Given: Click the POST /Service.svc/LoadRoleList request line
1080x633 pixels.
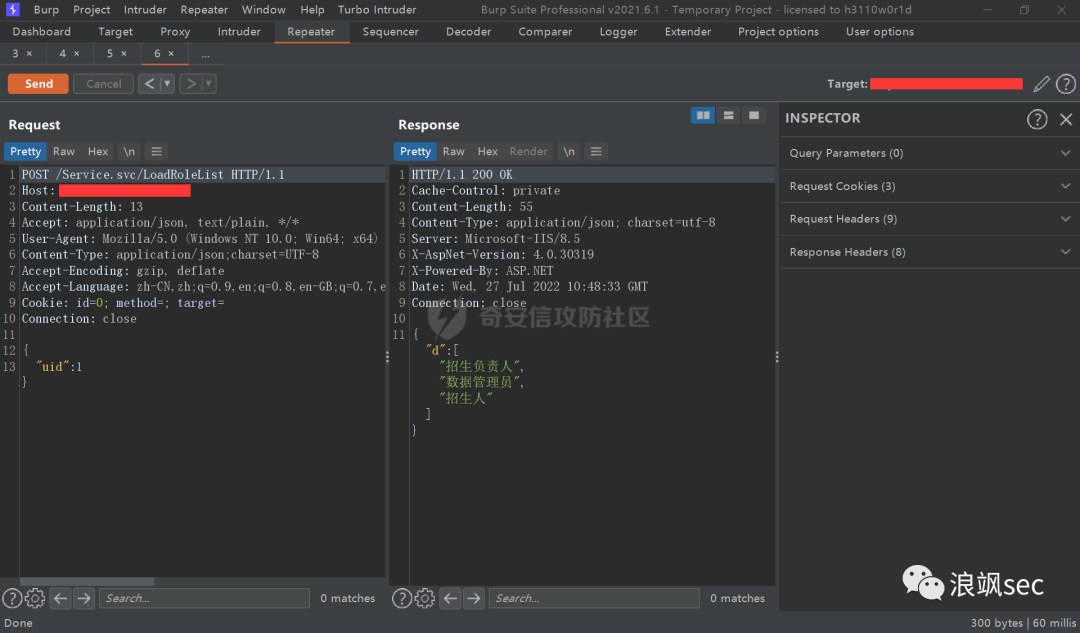Looking at the screenshot, I should pyautogui.click(x=153, y=174).
